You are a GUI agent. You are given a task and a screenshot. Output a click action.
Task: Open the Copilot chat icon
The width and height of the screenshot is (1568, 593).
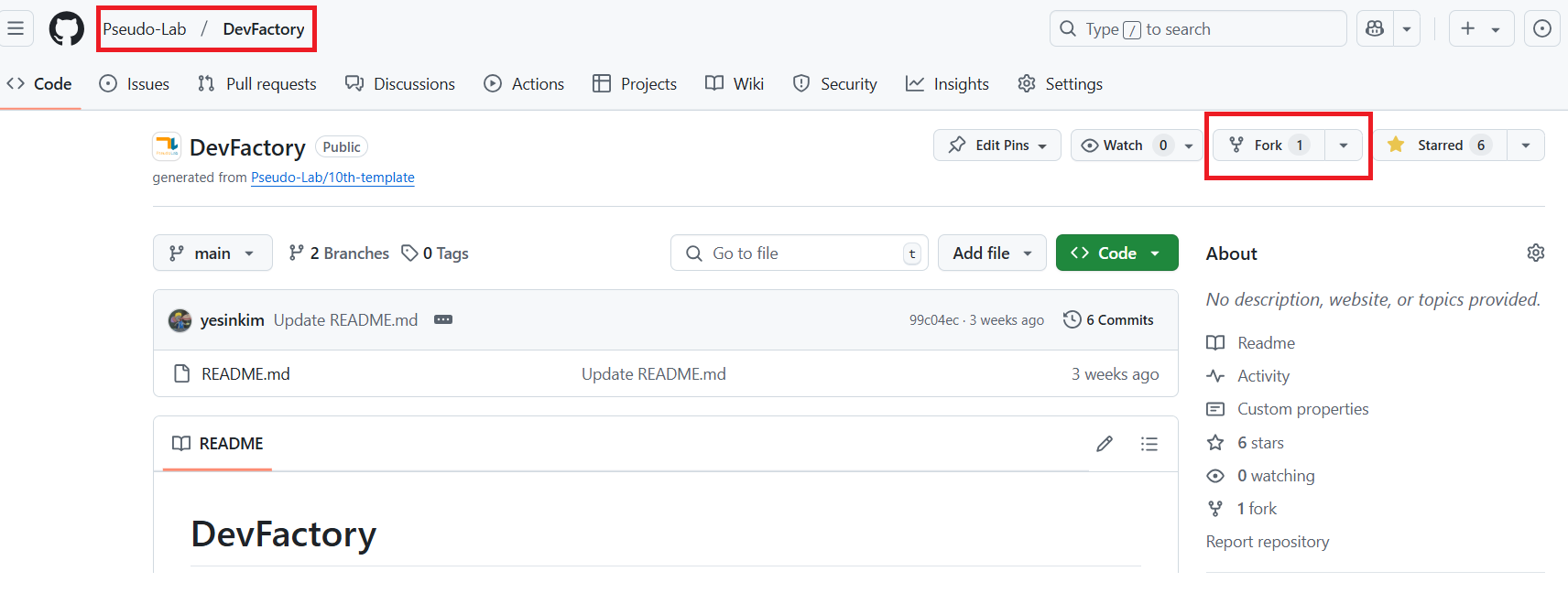tap(1375, 28)
